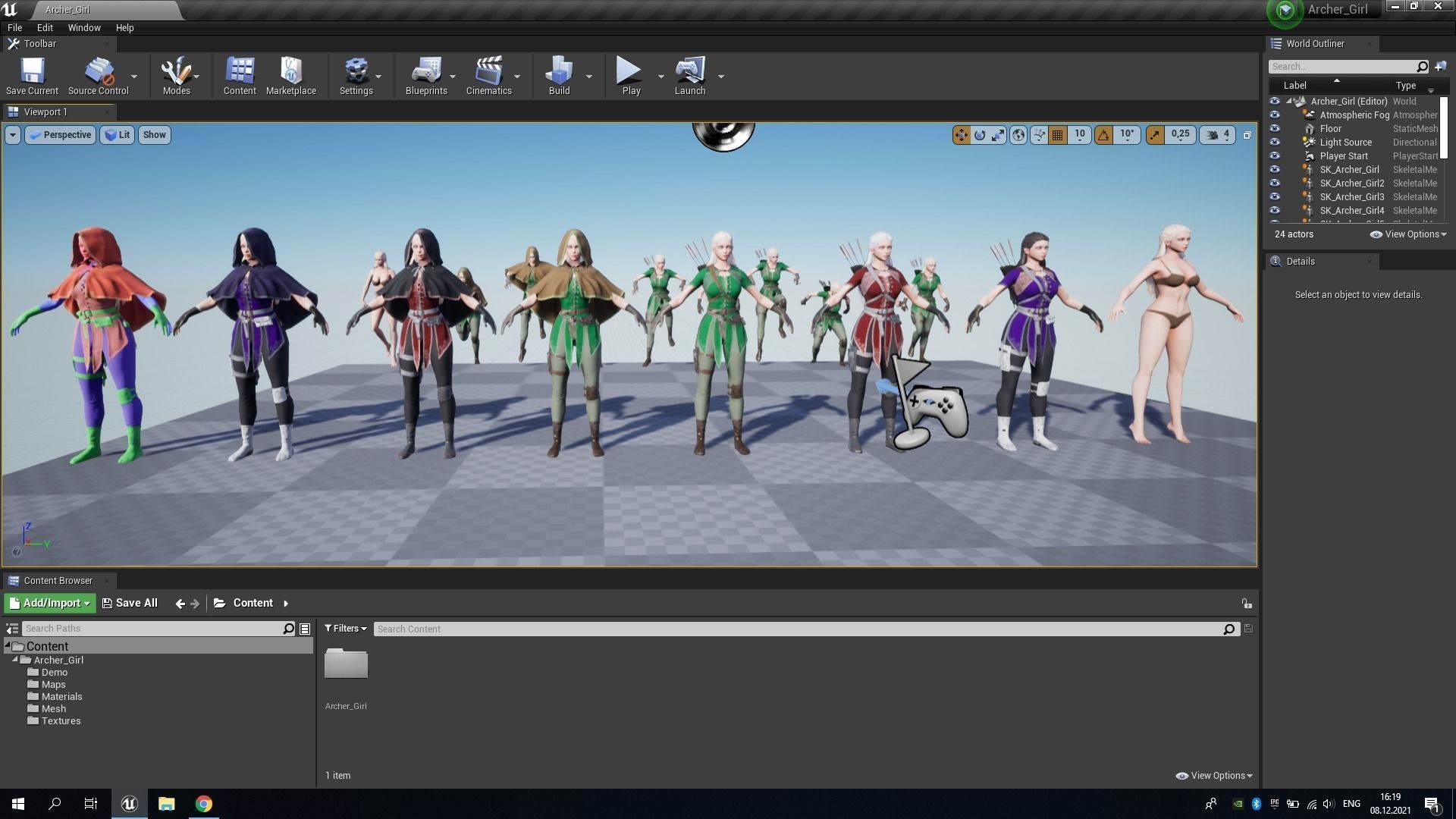
Task: Click the Modes toolbar icon
Action: tap(176, 71)
